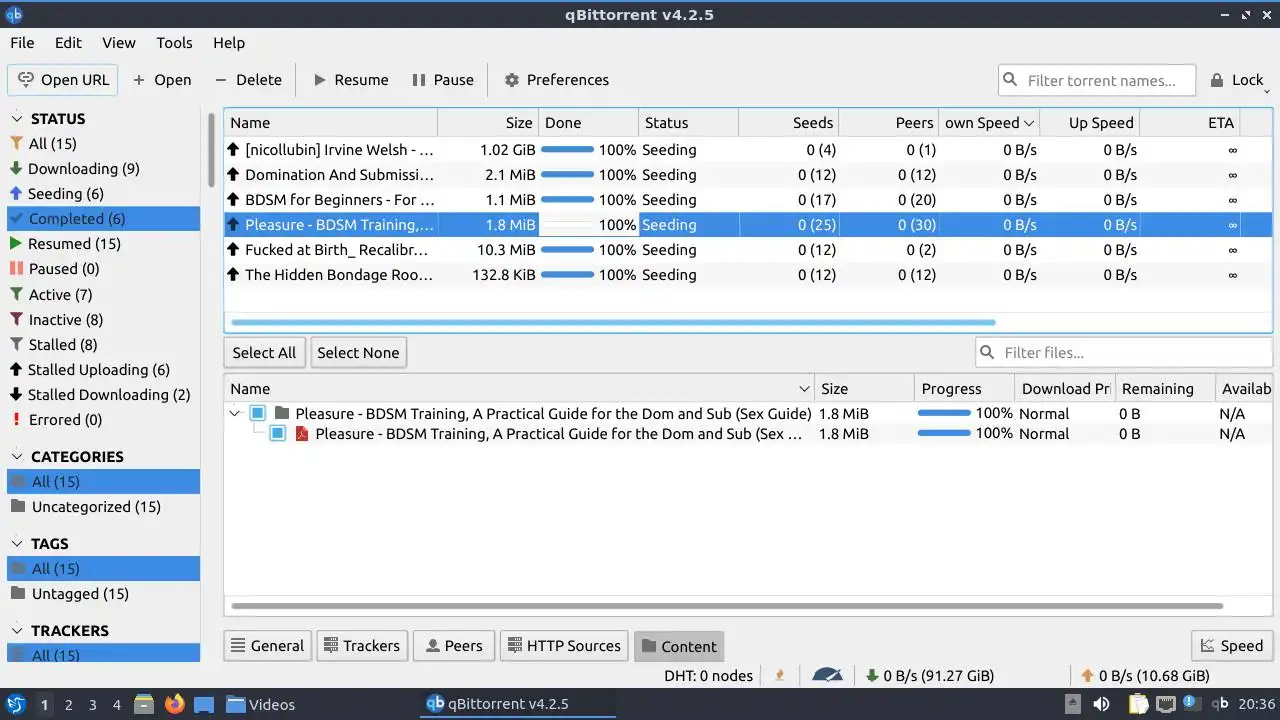Open the application menu launcher on taskbar
This screenshot has height=720, width=1280.
(x=15, y=704)
